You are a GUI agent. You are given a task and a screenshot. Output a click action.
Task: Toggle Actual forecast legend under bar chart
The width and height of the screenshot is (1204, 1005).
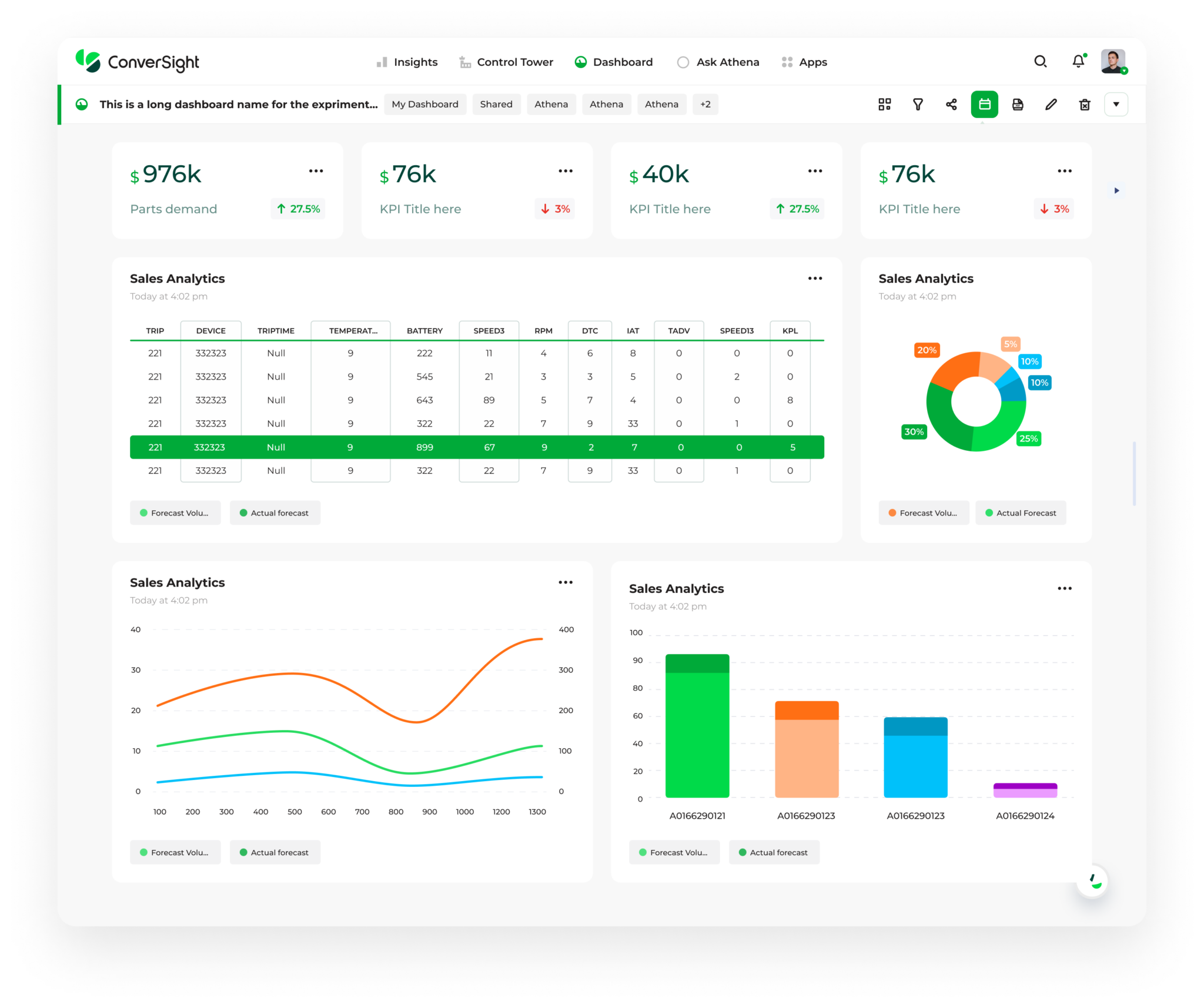click(774, 852)
